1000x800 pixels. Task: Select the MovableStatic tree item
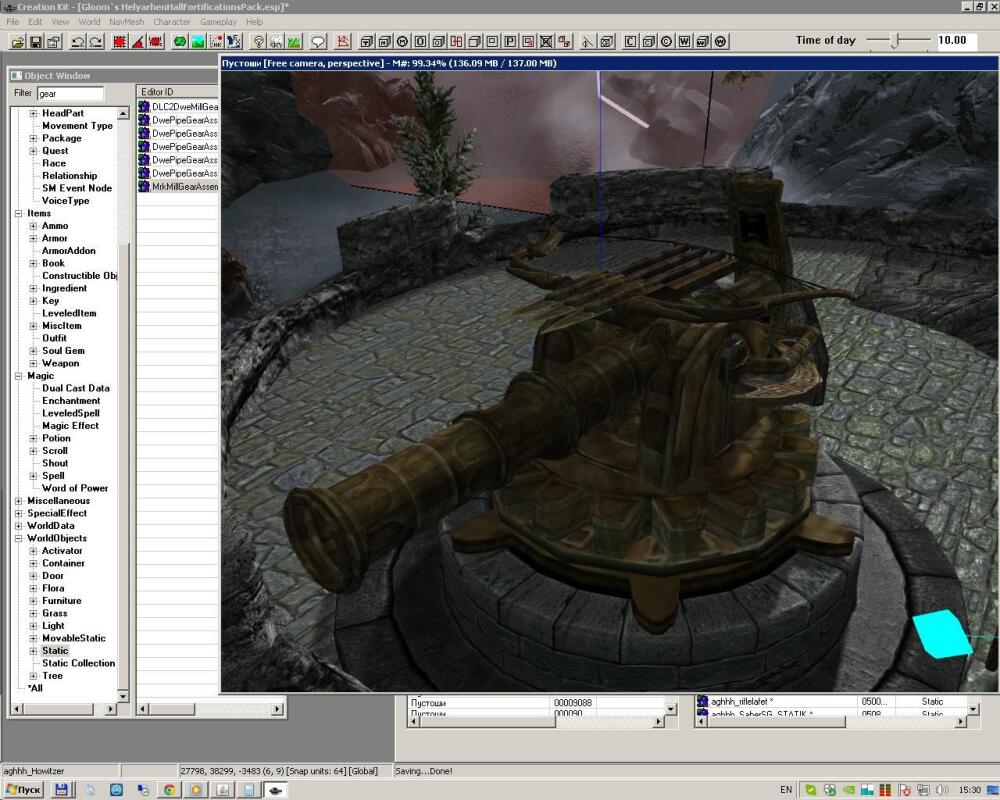(73, 638)
